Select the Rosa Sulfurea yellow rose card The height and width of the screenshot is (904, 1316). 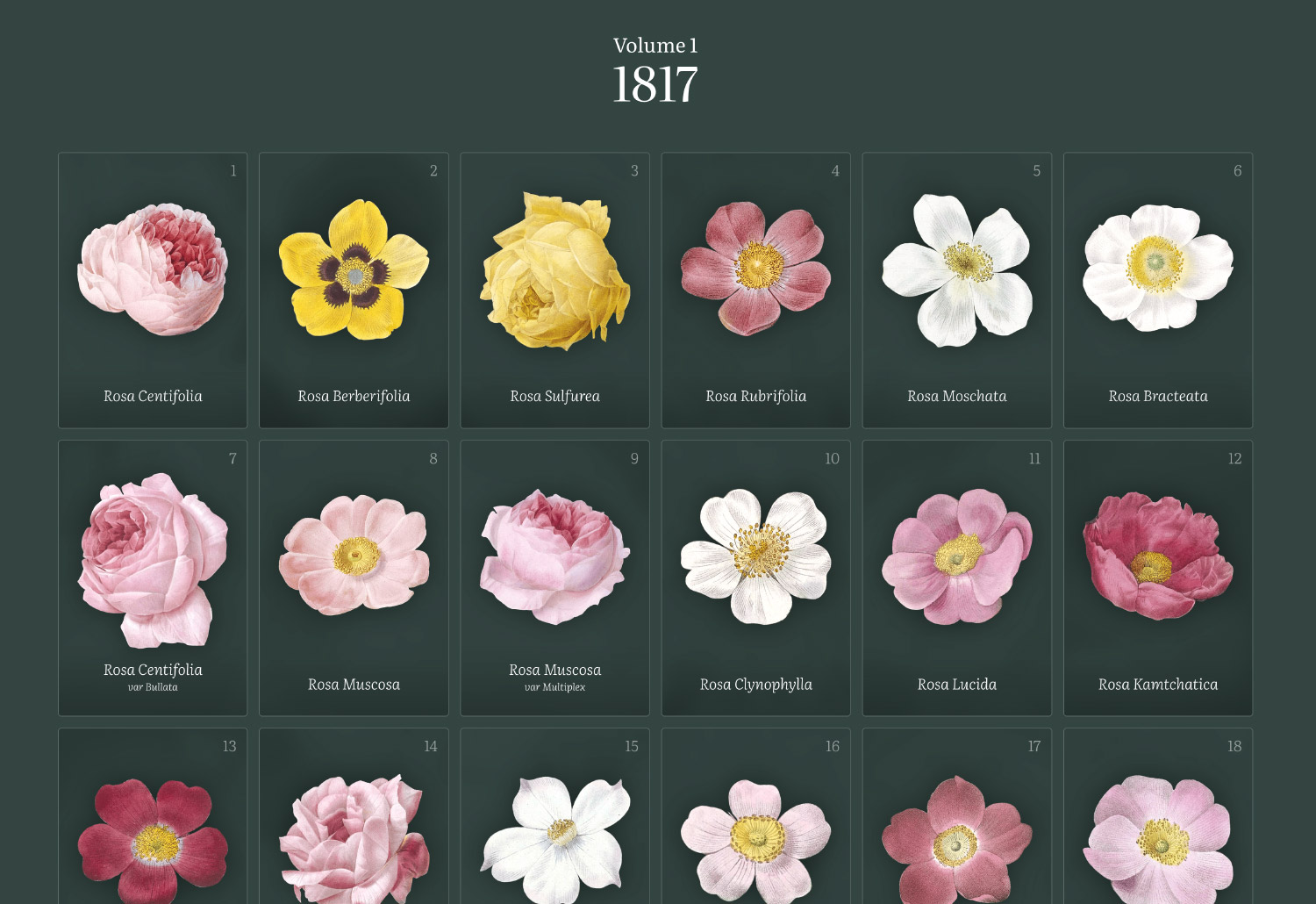click(x=554, y=291)
